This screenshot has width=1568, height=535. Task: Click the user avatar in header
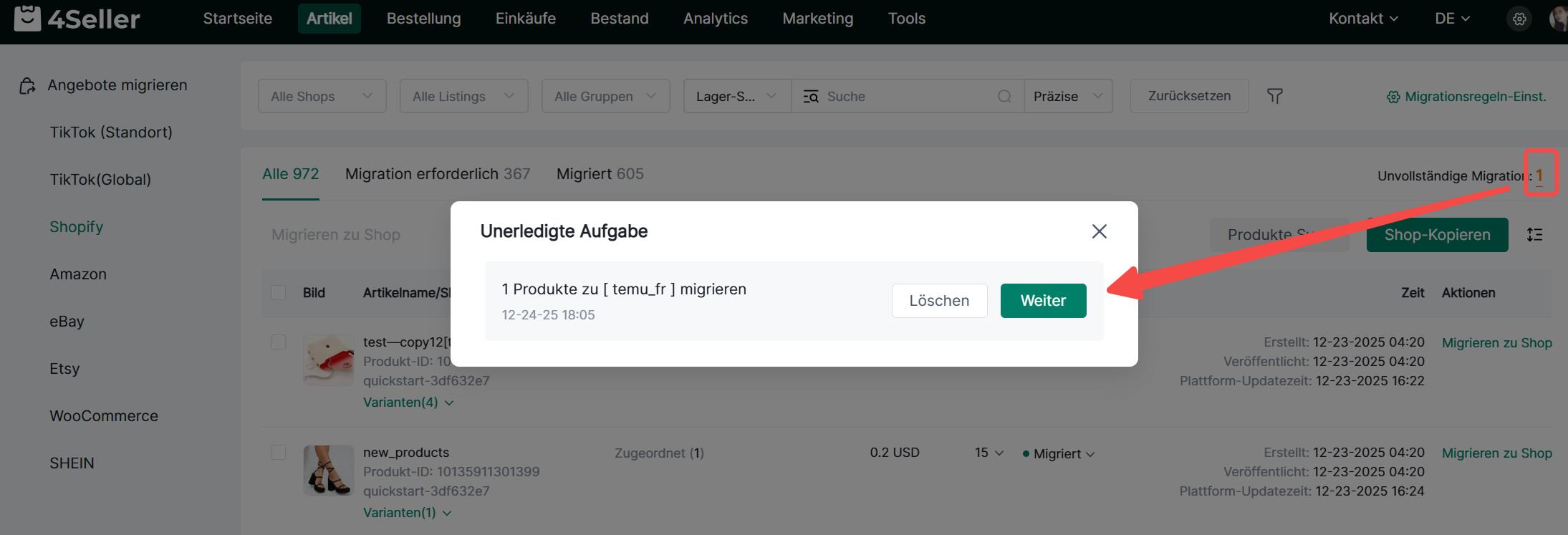click(1559, 19)
